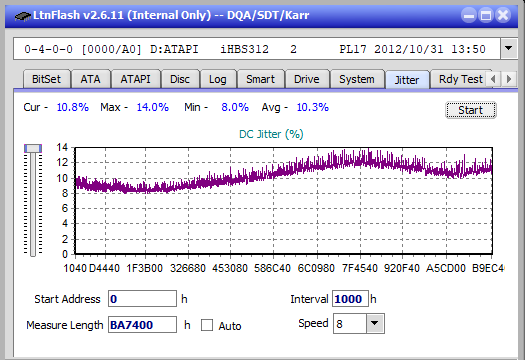525x360 pixels.
Task: Click the x-axis label 586C40
Action: coord(273,268)
